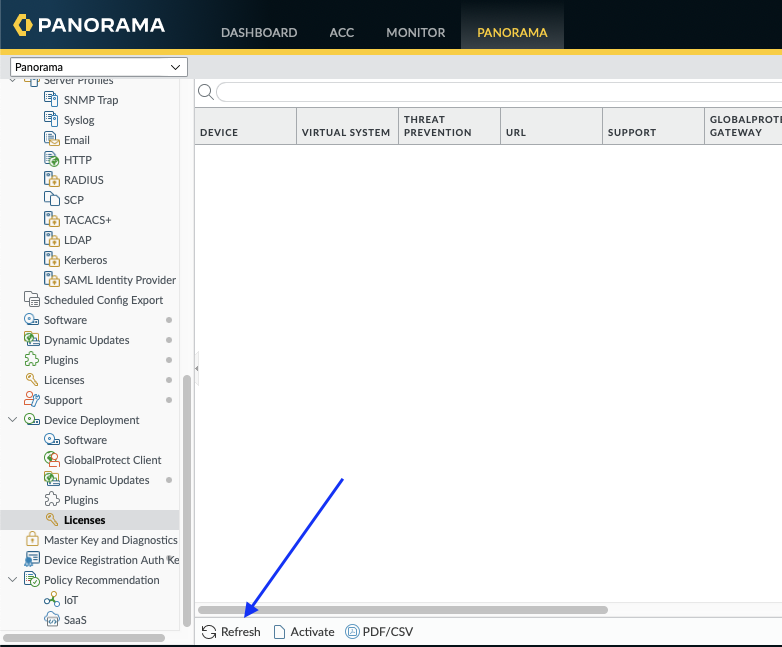Sort by Virtual System column header
Viewport: 782px width, 647px height.
(348, 126)
